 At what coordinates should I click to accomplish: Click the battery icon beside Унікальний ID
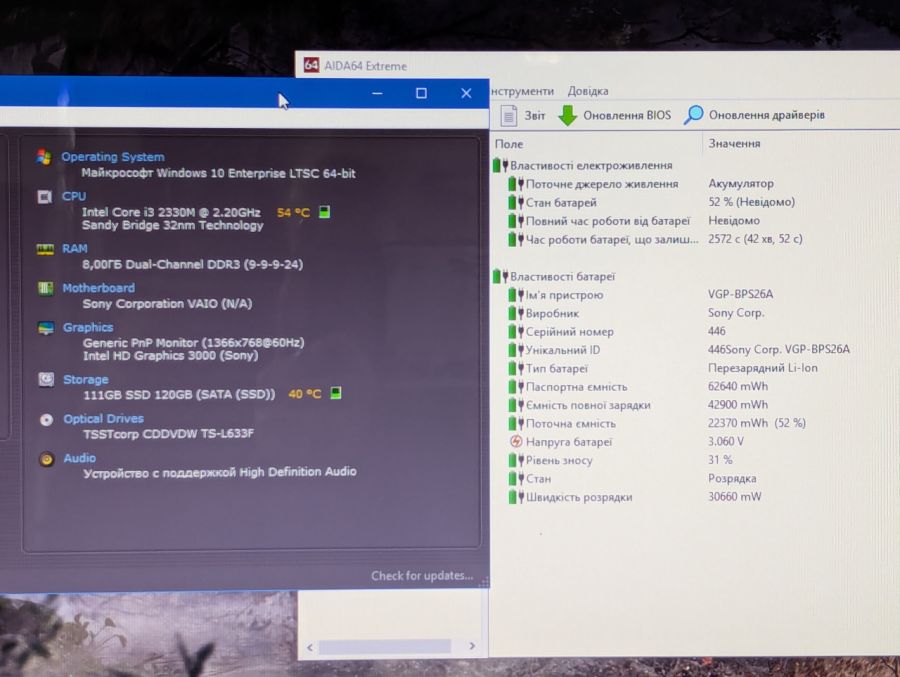515,350
